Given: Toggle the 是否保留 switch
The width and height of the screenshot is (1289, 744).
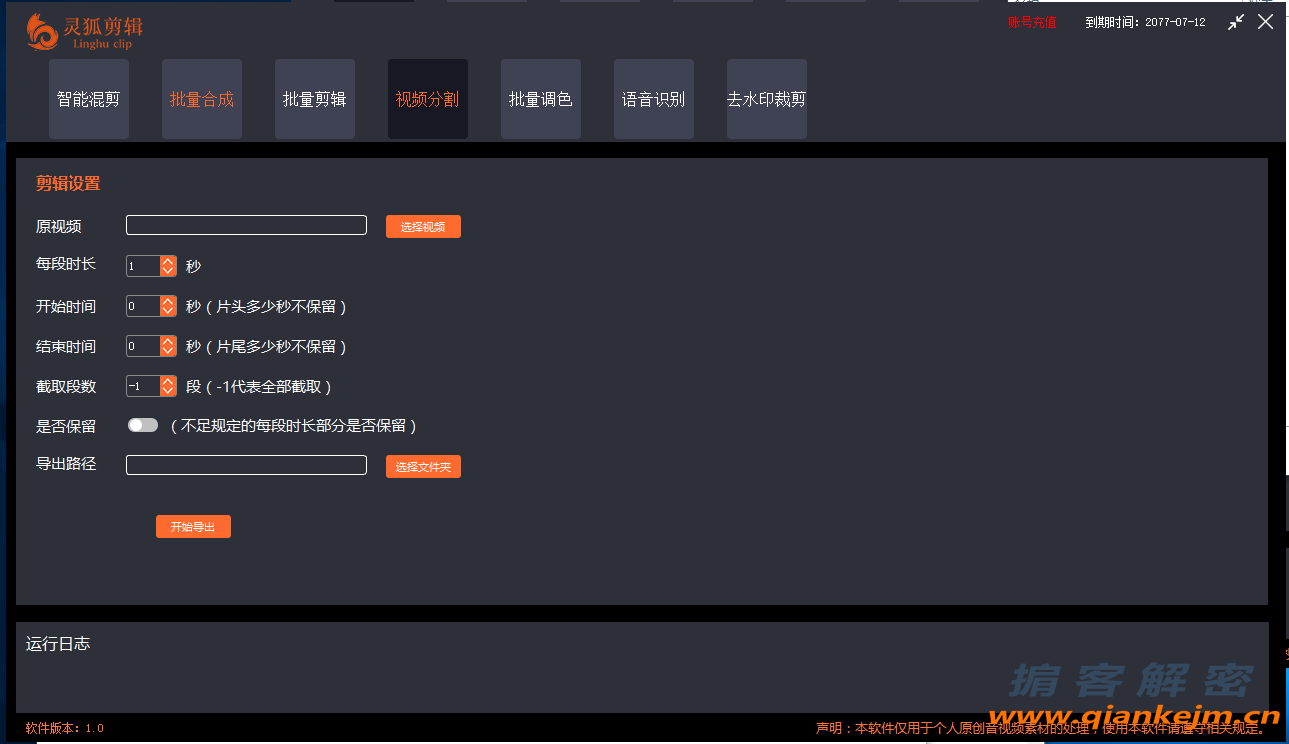Looking at the screenshot, I should click(x=143, y=425).
